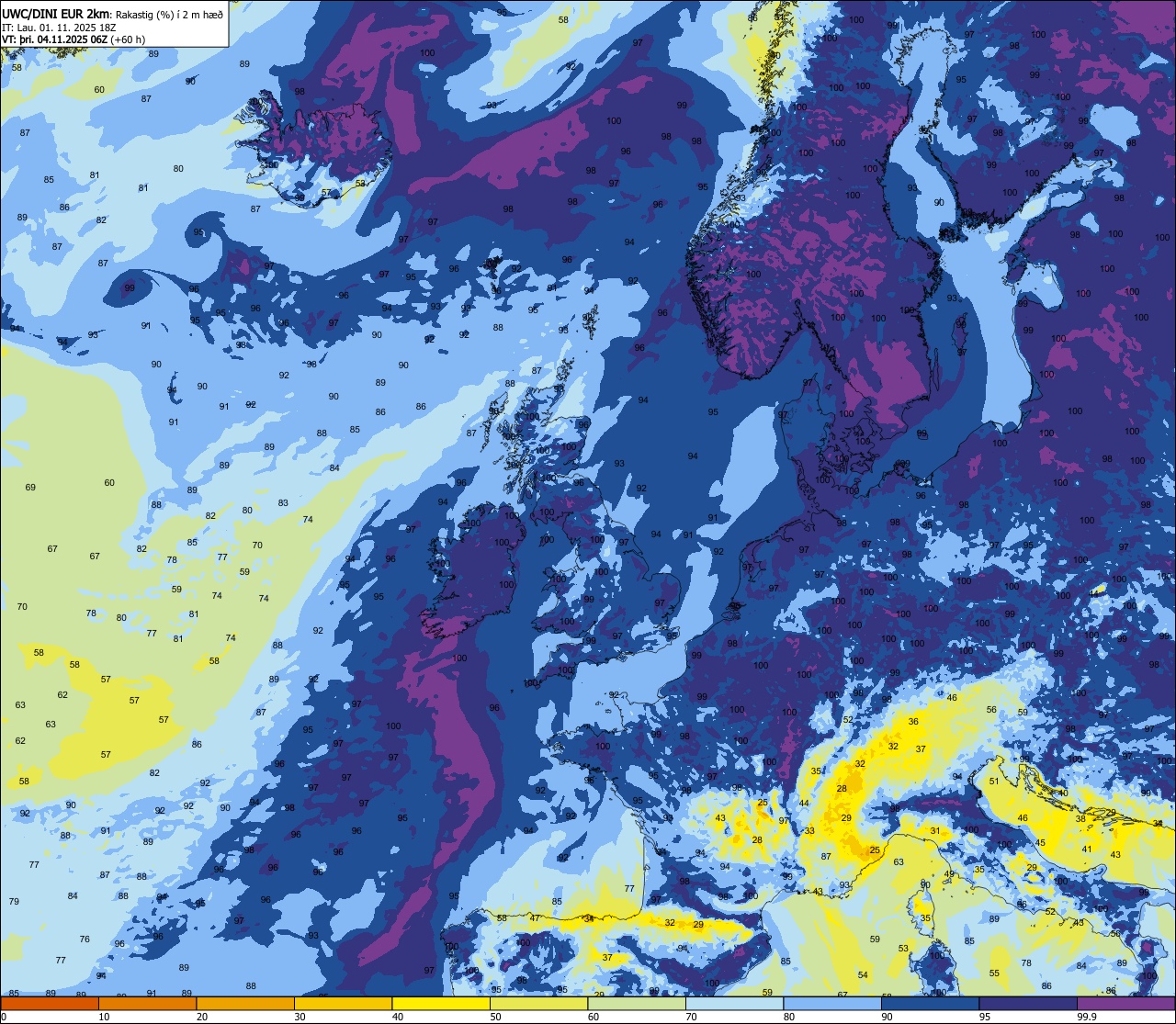The height and width of the screenshot is (1024, 1176).
Task: Click the "79" humidity value on the map
Action: click(x=14, y=901)
